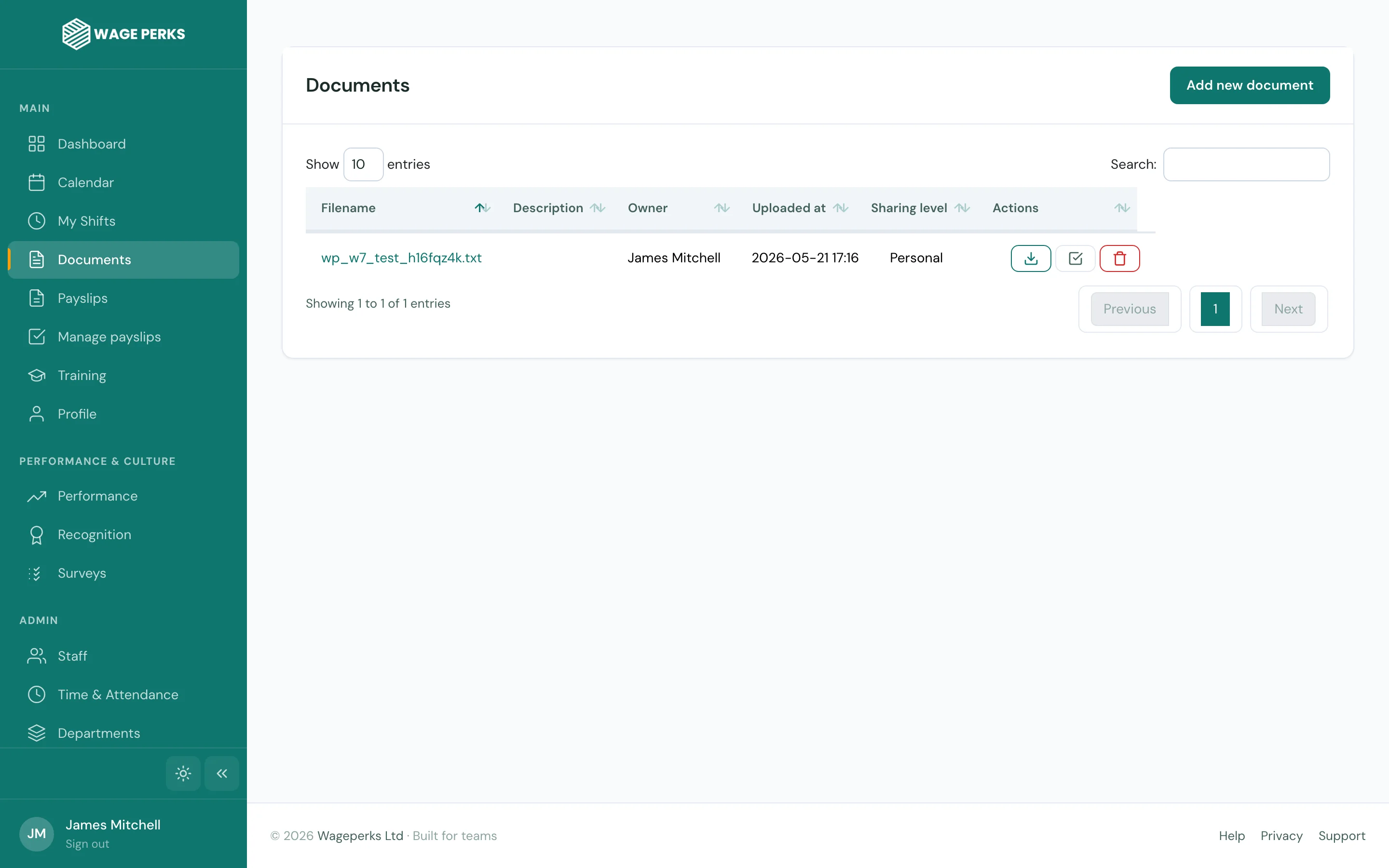This screenshot has width=1389, height=868.
Task: Click the Add new document button
Action: (1250, 85)
